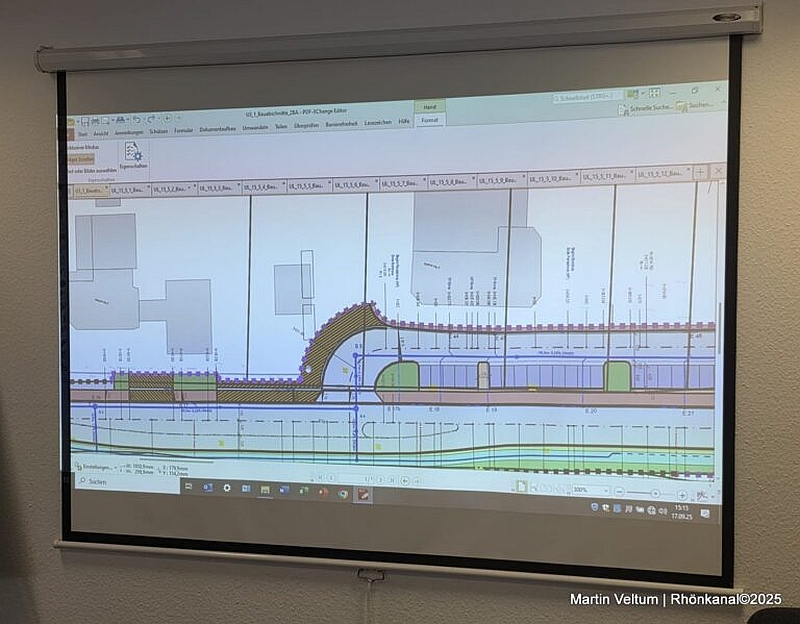Click the new tab plus button
This screenshot has height=624, width=800.
(700, 172)
